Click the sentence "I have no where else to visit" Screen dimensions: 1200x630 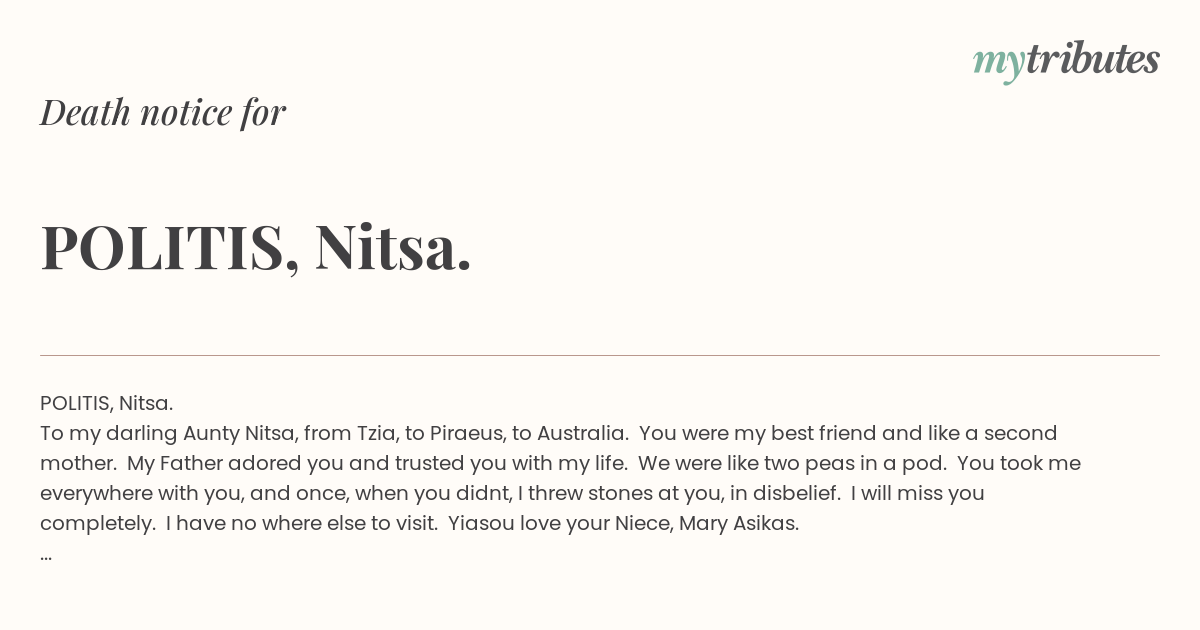[301, 524]
